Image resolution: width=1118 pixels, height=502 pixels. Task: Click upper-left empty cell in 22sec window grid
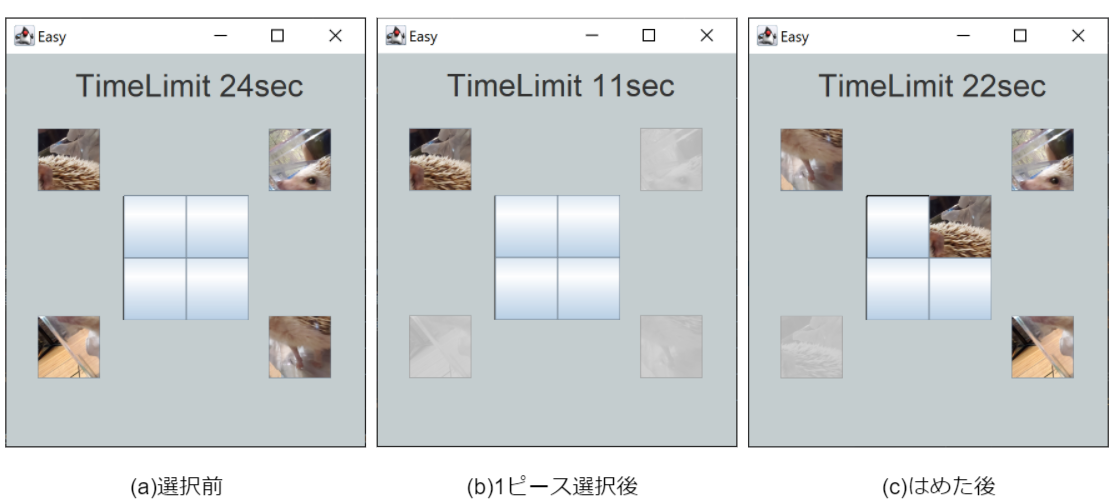898,226
